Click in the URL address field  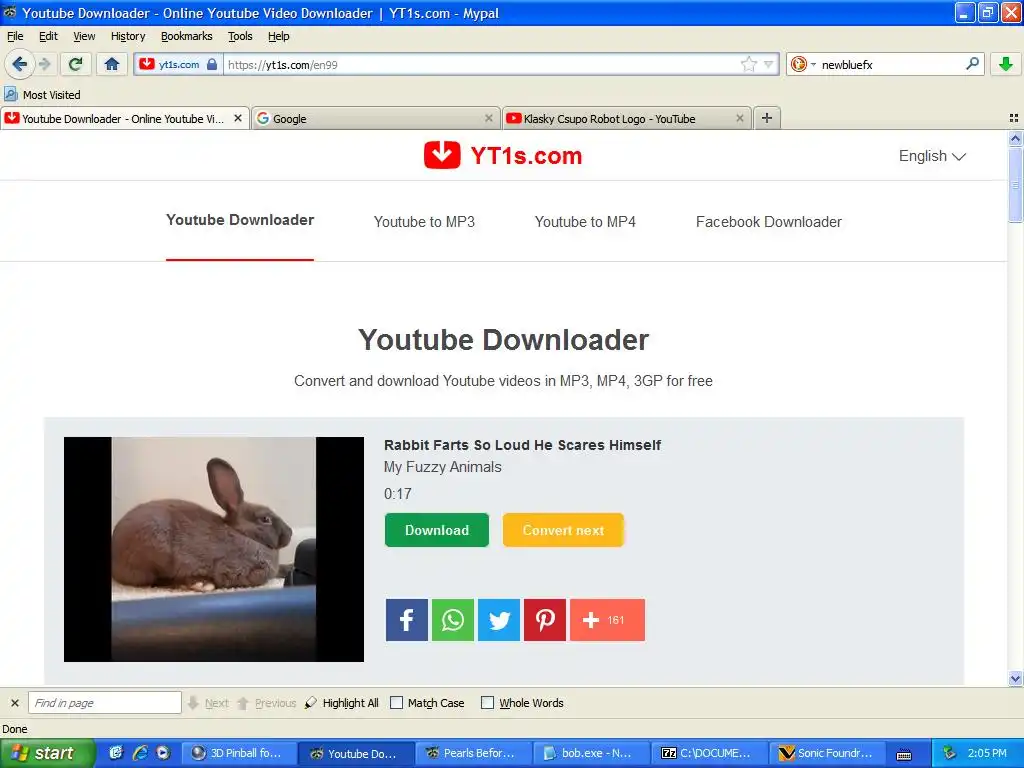tap(482, 64)
